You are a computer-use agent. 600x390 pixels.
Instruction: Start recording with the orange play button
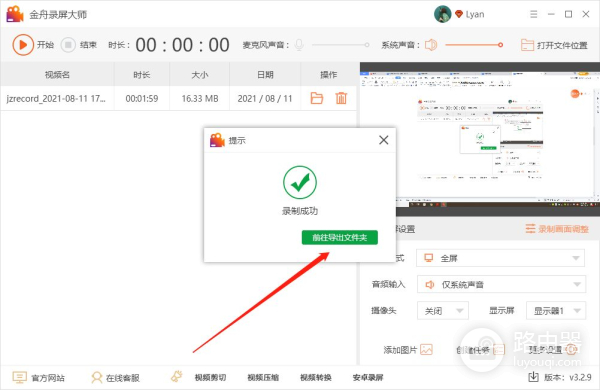[x=23, y=45]
